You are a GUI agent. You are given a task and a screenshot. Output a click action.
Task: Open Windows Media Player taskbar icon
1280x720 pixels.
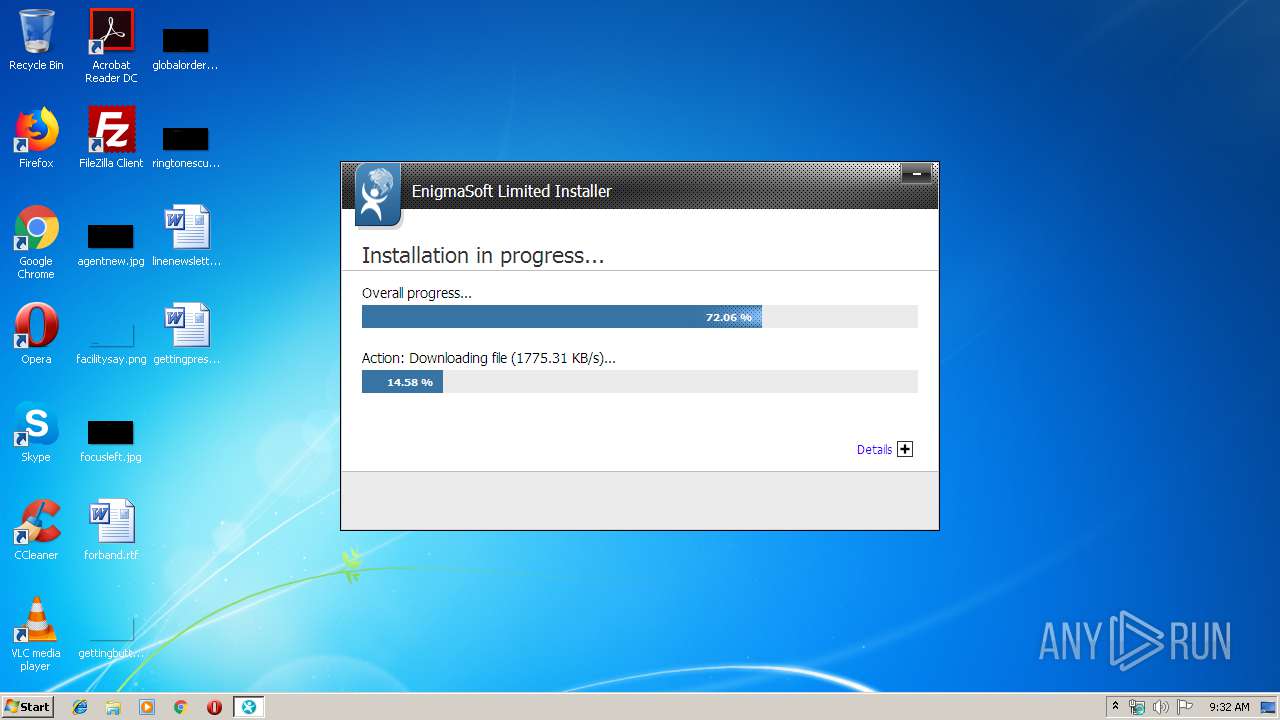coord(147,707)
